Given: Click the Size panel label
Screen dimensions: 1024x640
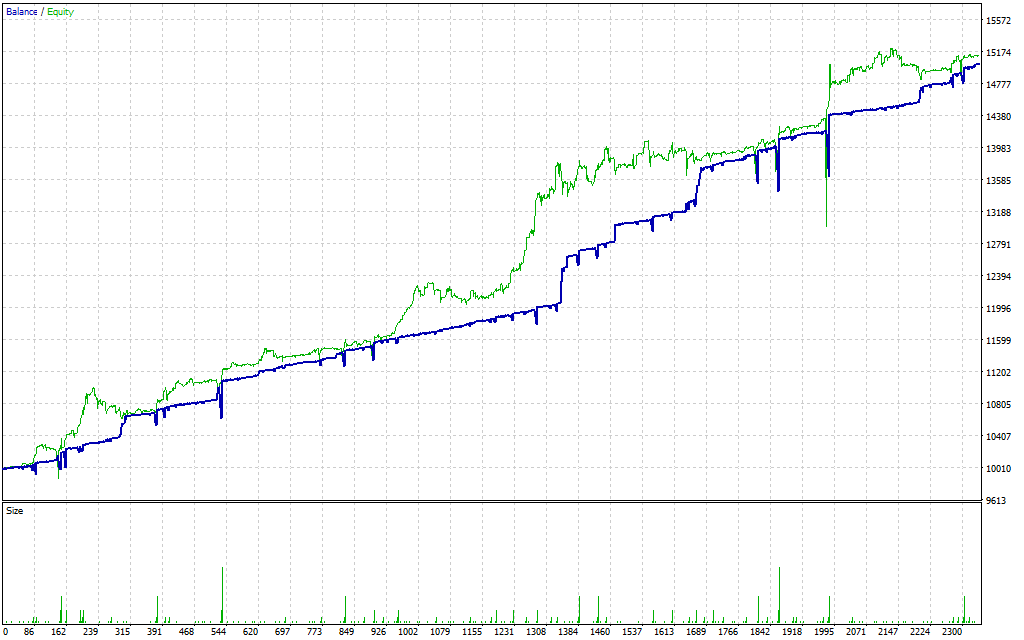Looking at the screenshot, I should coord(15,511).
